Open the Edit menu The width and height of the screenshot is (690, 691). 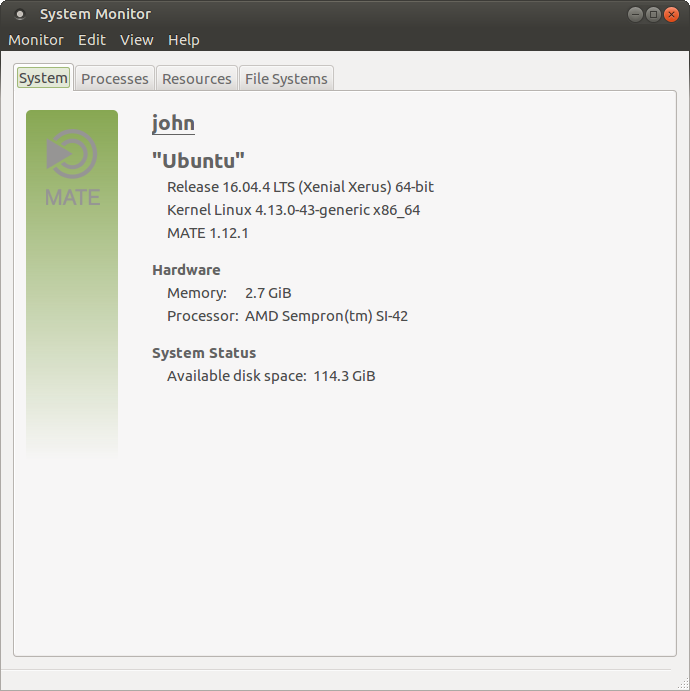tap(92, 40)
